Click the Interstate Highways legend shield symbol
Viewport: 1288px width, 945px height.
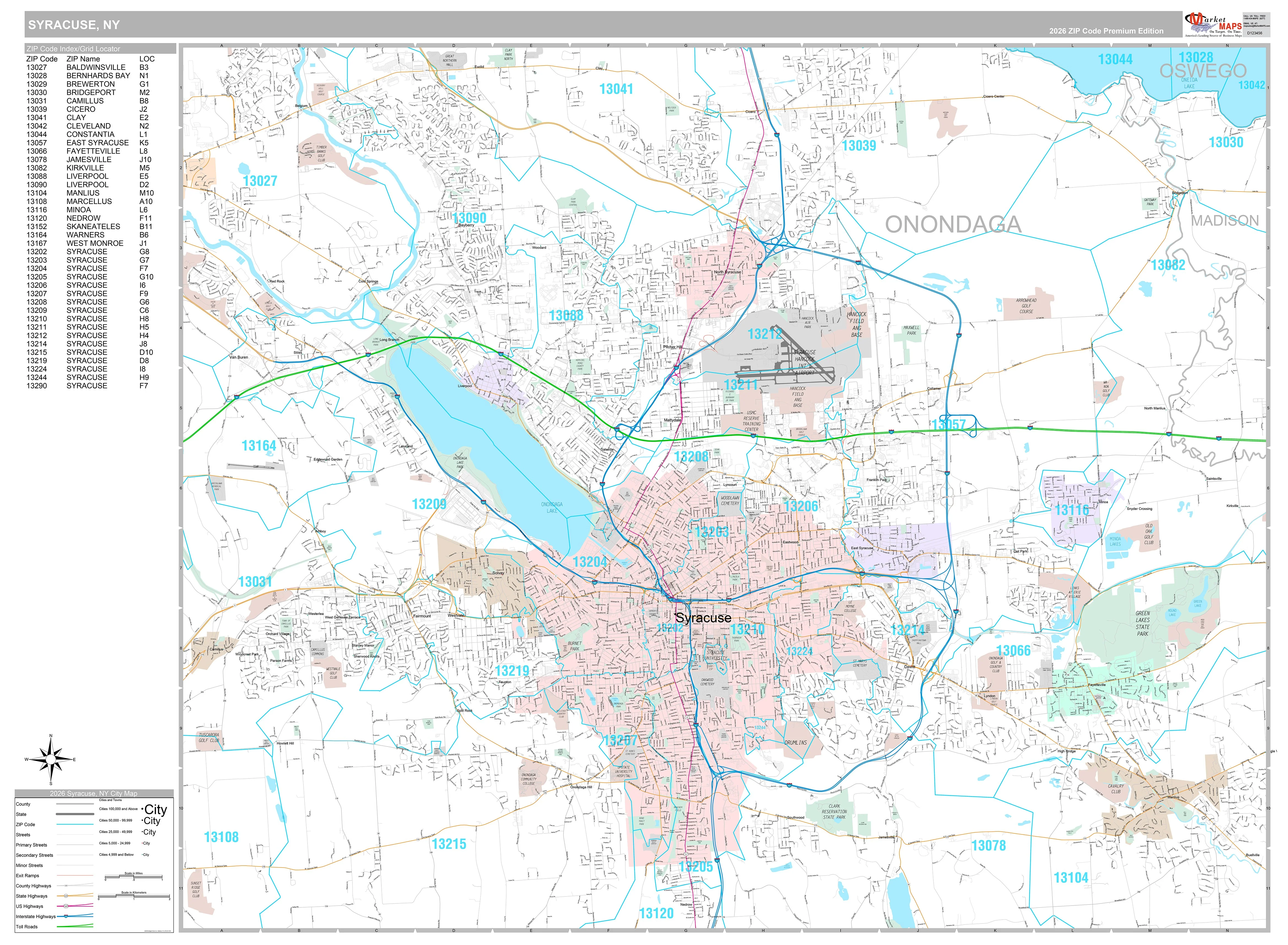(x=66, y=916)
